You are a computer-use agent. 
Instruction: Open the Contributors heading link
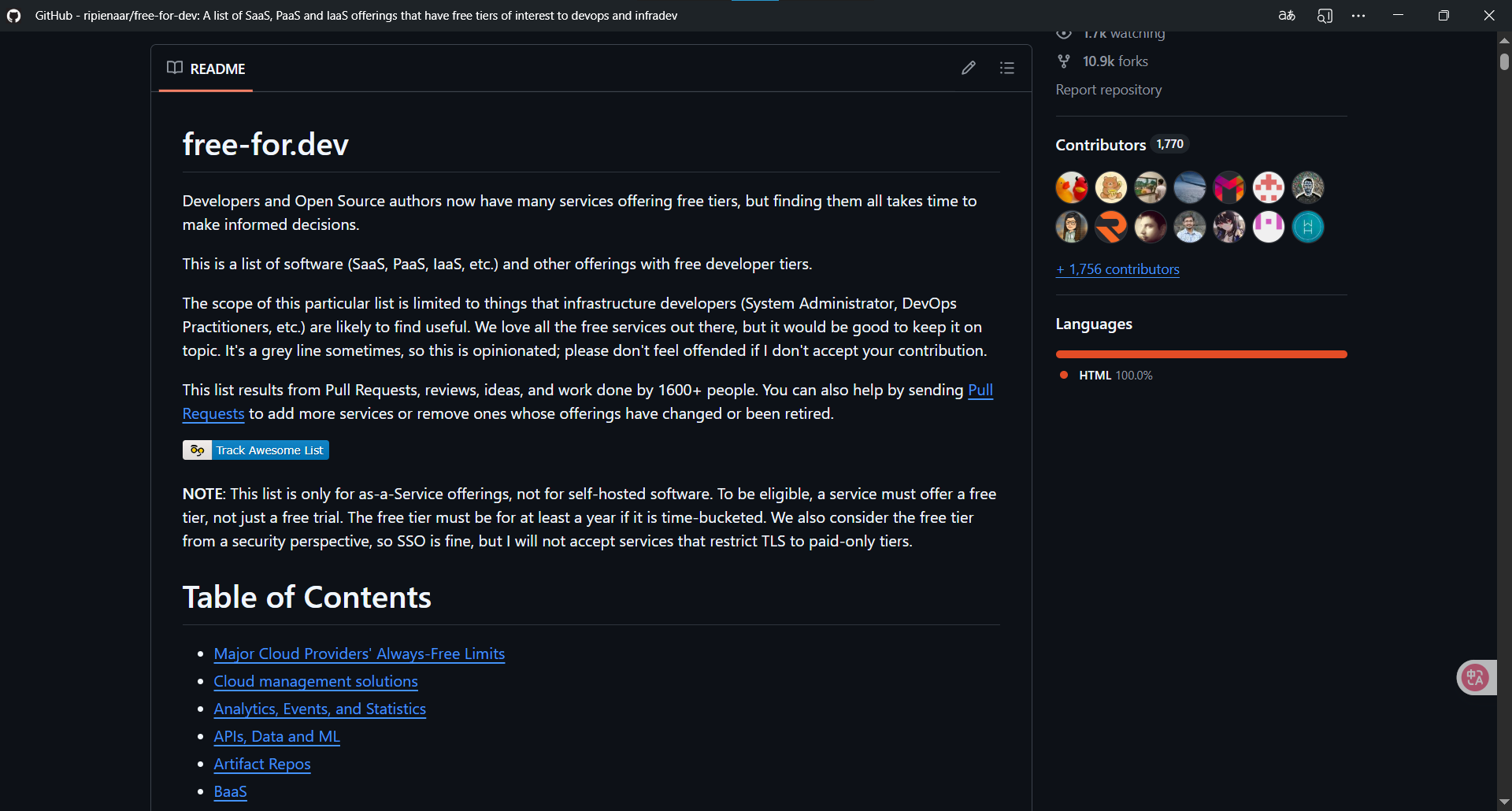point(1101,145)
